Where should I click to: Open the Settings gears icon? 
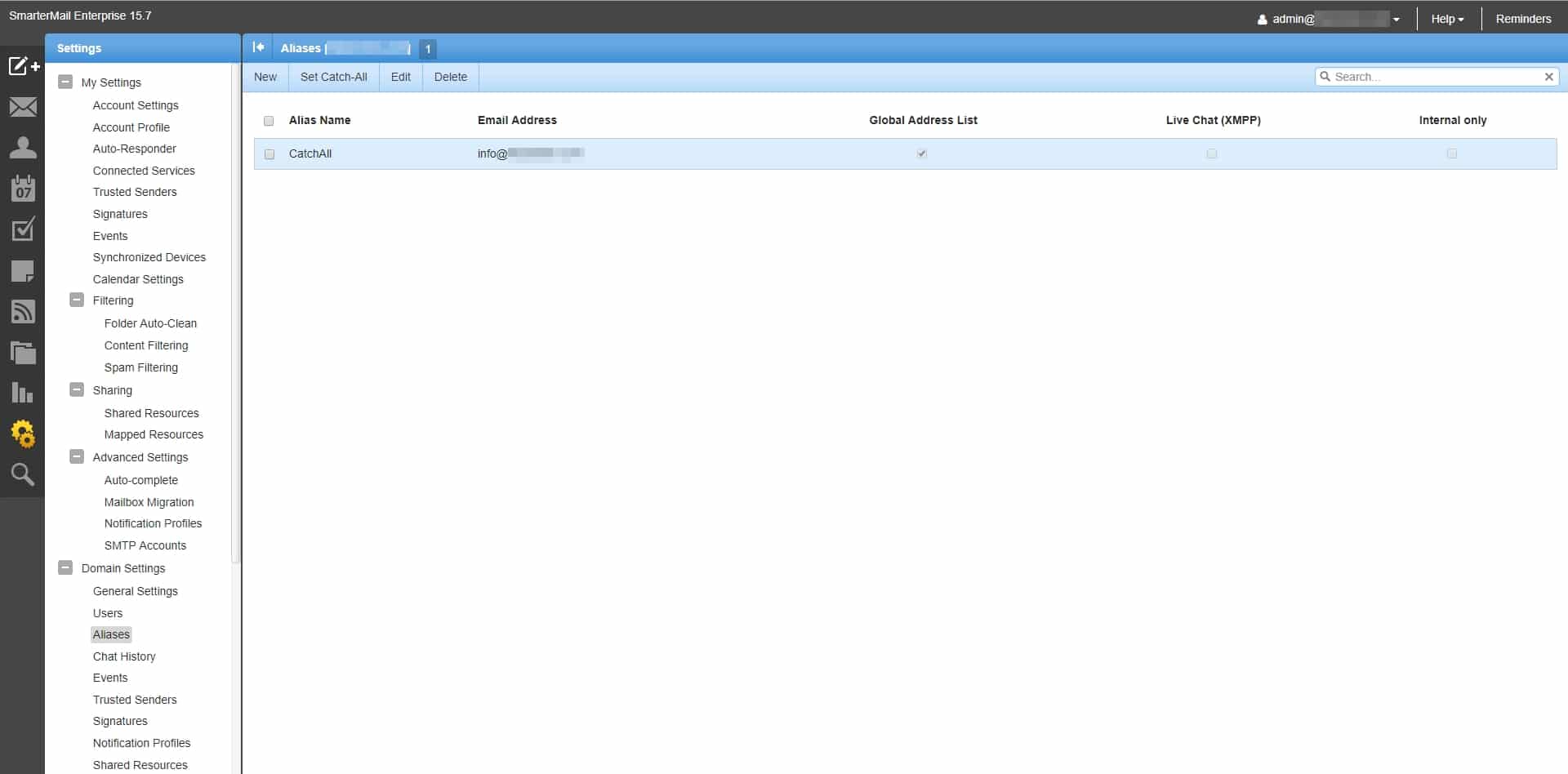coord(23,434)
